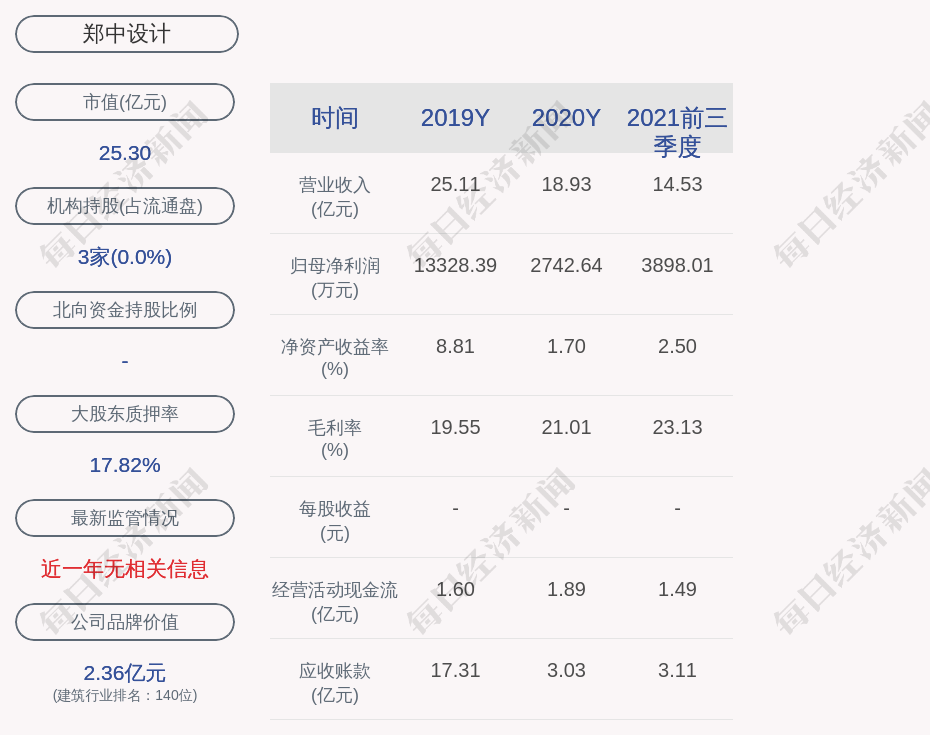Image resolution: width=930 pixels, height=735 pixels.
Task: Click the market value 25.30
Action: tap(125, 153)
